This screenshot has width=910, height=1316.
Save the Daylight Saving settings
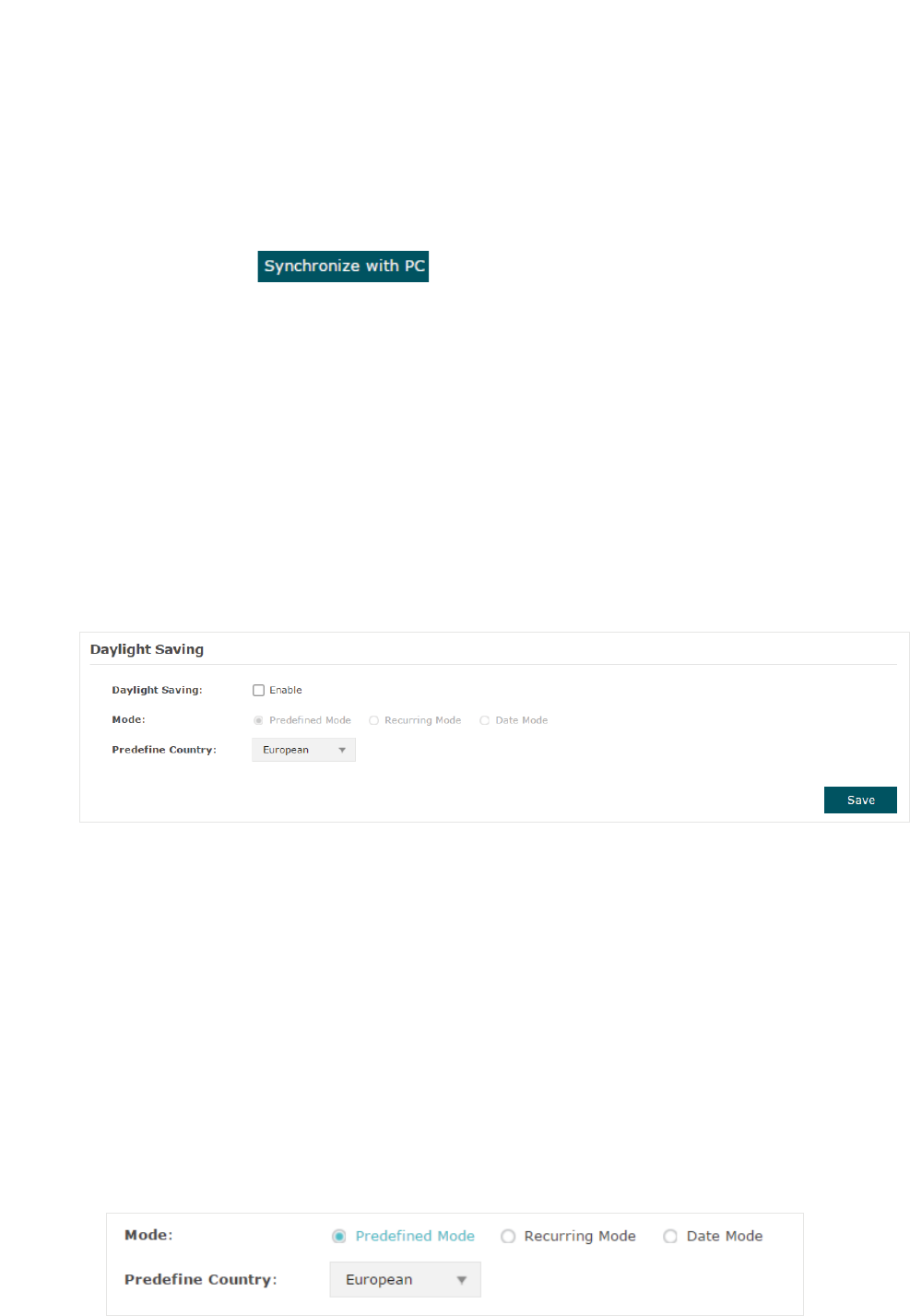click(x=860, y=800)
